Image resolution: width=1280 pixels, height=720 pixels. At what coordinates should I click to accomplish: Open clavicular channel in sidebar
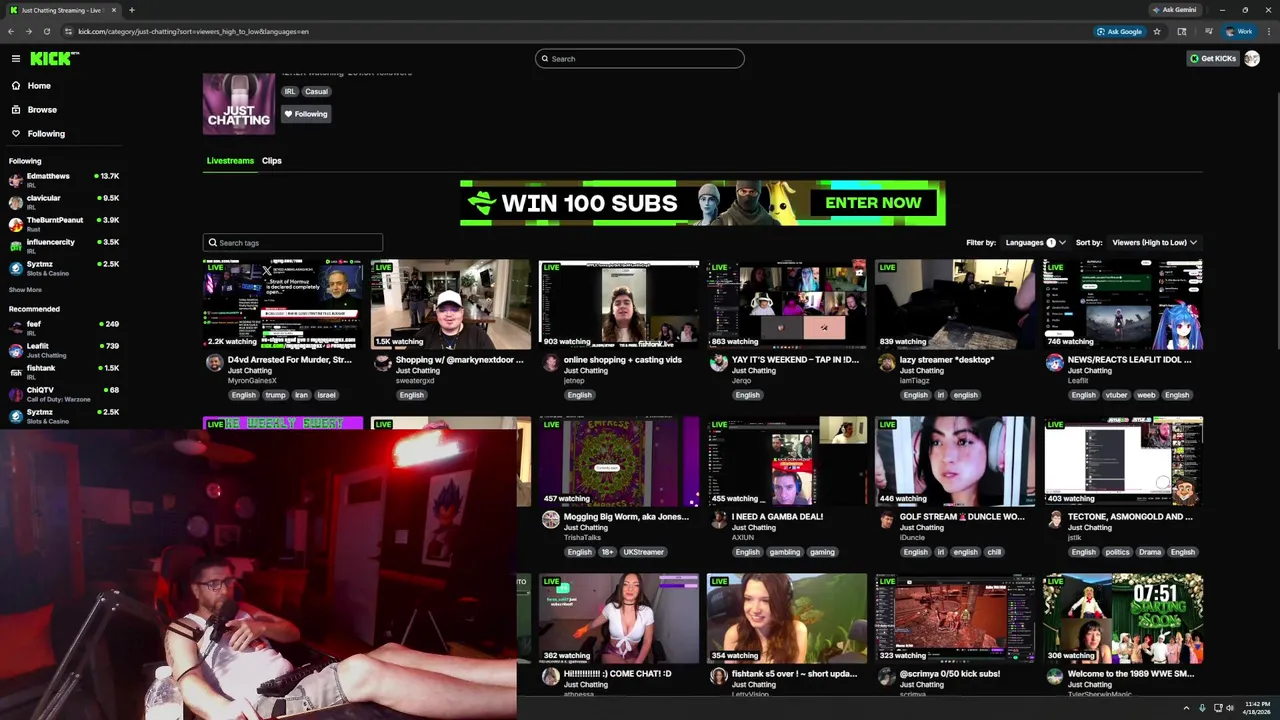[x=64, y=202]
